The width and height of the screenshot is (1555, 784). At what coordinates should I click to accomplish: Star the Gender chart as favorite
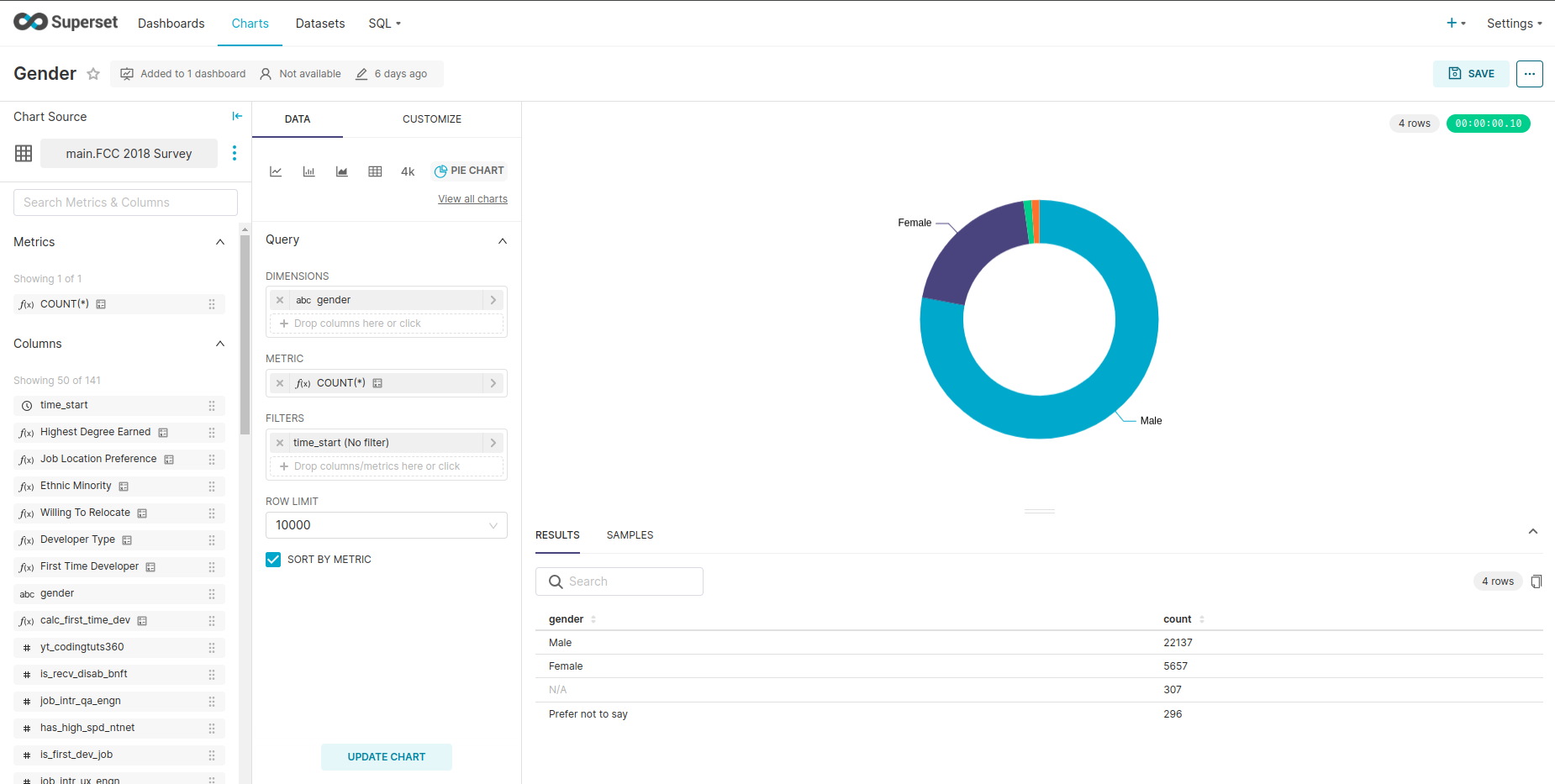[92, 74]
